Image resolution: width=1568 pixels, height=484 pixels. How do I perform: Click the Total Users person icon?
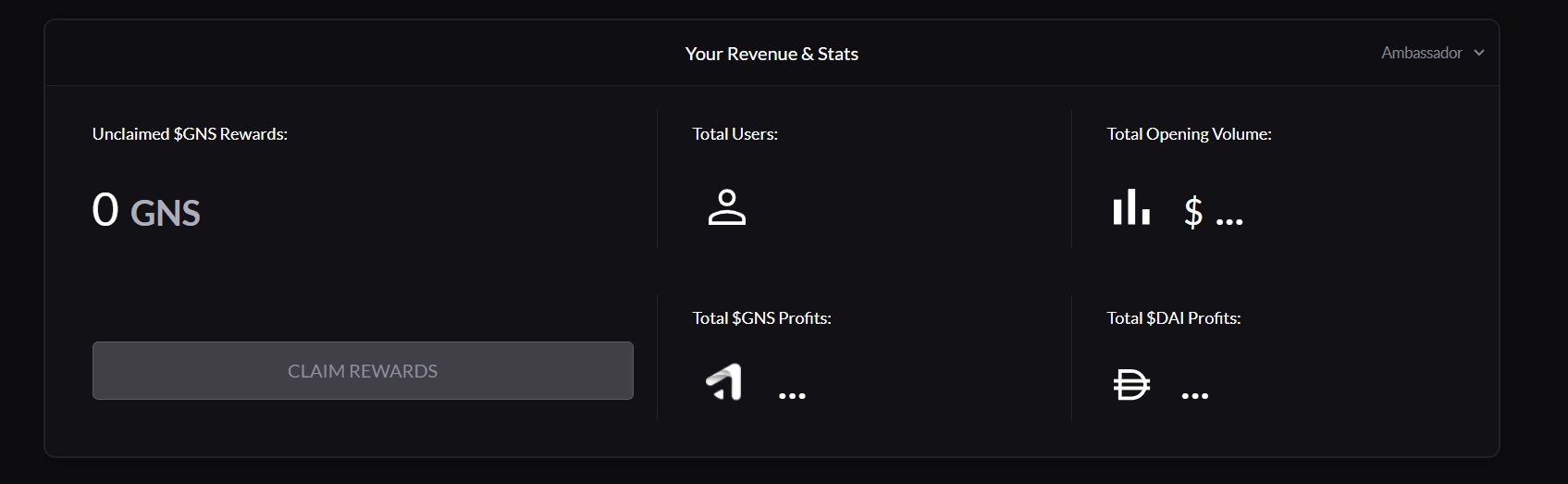727,207
